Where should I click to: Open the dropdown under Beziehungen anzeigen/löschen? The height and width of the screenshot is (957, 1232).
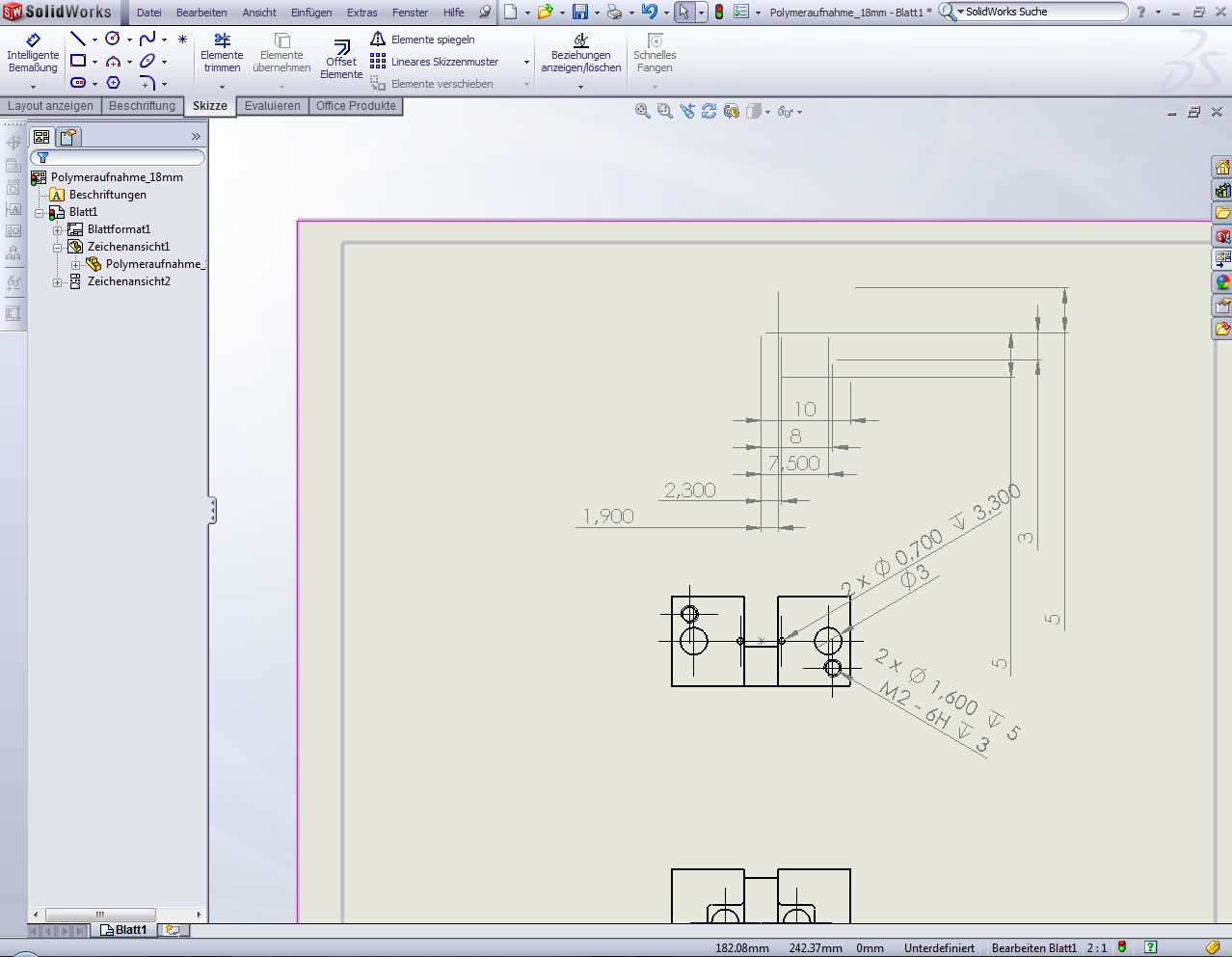point(580,87)
